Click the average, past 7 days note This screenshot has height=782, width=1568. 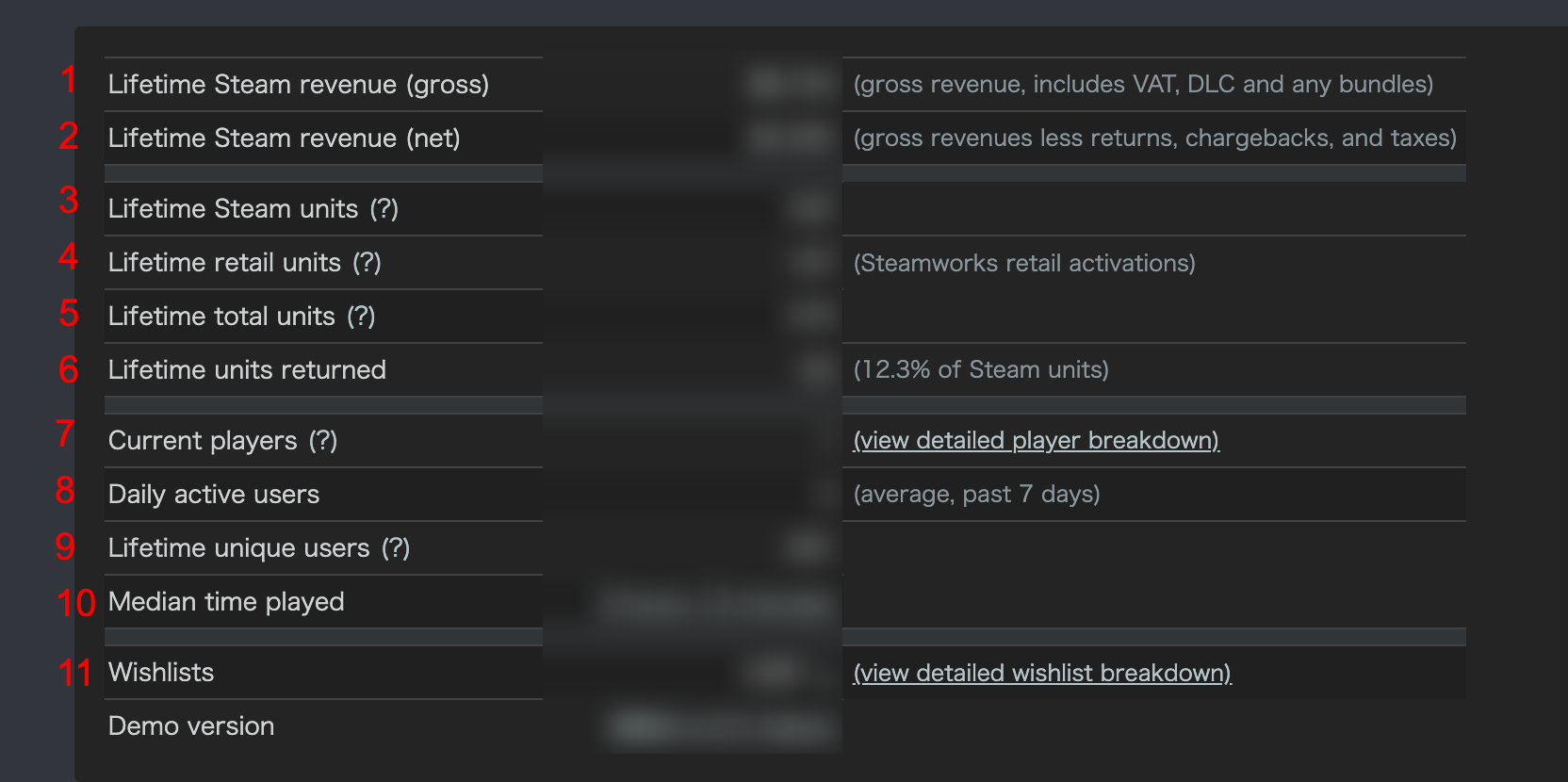tap(976, 495)
